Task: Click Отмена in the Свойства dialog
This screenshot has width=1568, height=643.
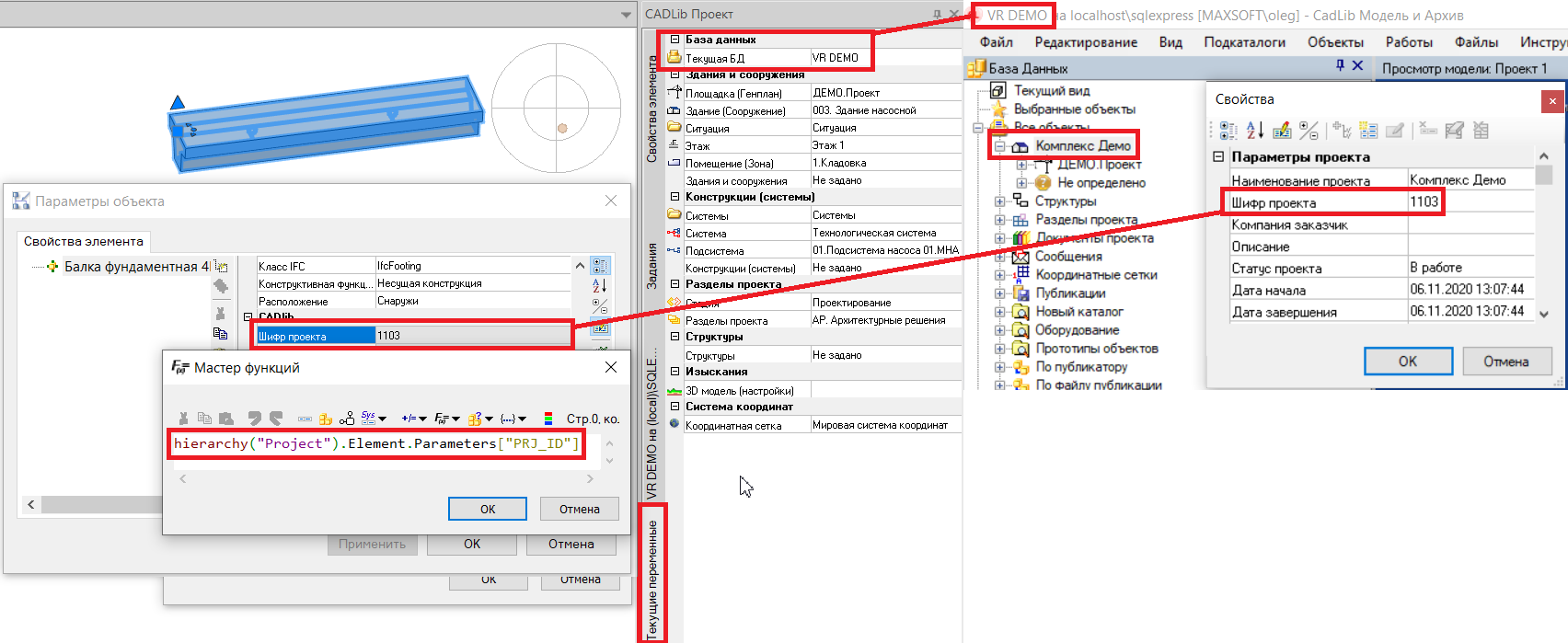Action: pos(1505,362)
